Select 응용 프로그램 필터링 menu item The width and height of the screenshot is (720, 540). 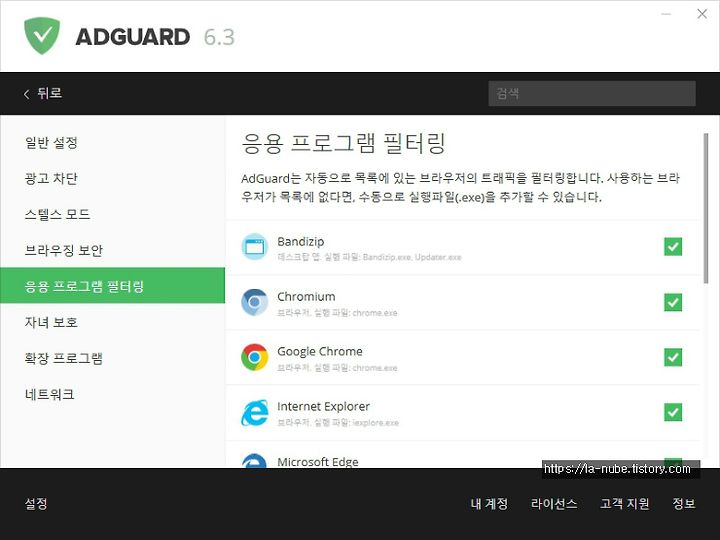click(113, 286)
